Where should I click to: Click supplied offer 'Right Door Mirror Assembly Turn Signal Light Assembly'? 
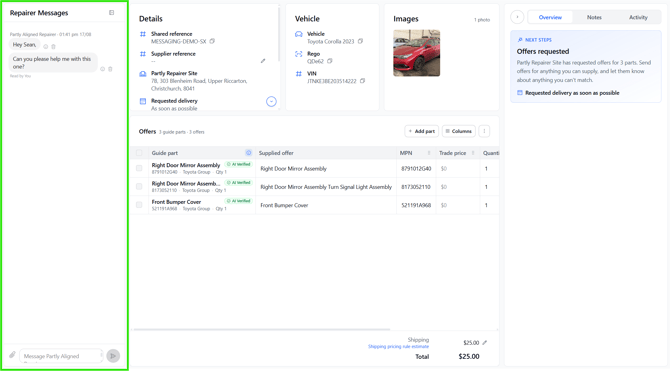coord(326,187)
